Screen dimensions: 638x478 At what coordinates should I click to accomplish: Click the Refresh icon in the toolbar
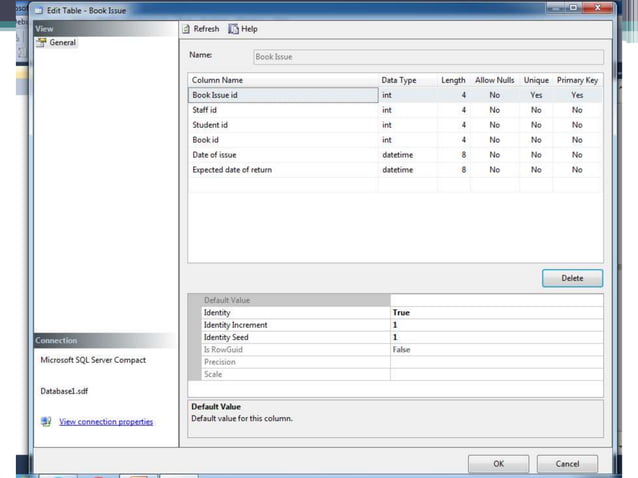[186, 29]
